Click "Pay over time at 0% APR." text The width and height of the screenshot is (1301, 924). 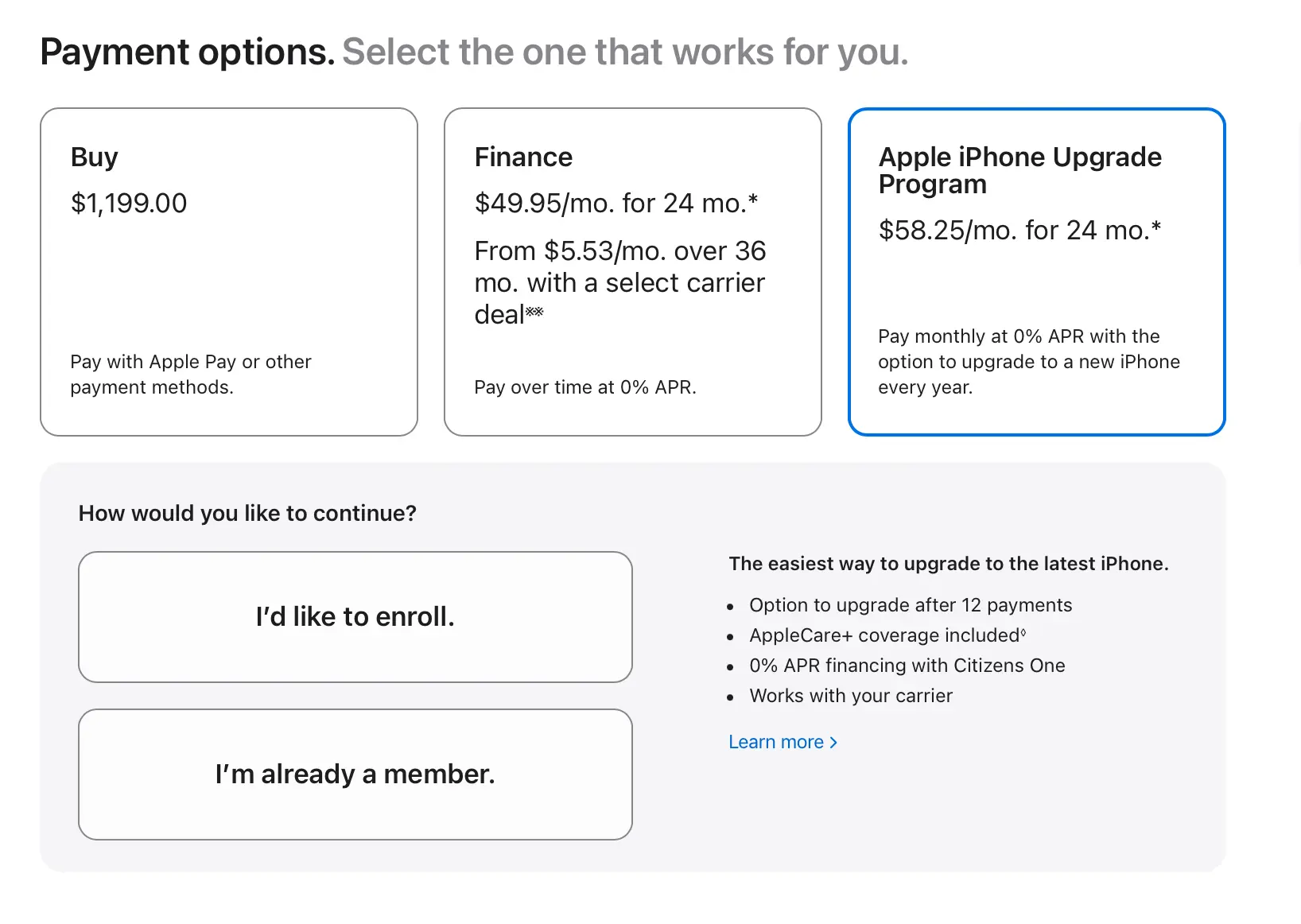point(584,387)
